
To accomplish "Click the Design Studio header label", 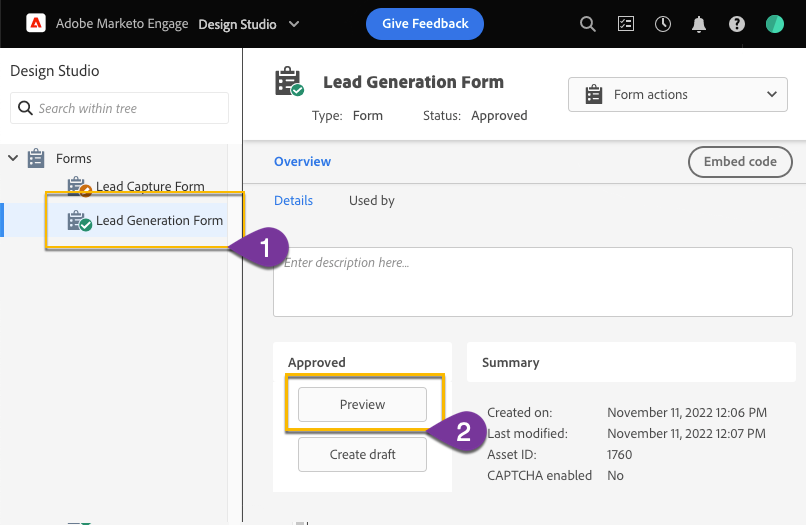I will [237, 24].
